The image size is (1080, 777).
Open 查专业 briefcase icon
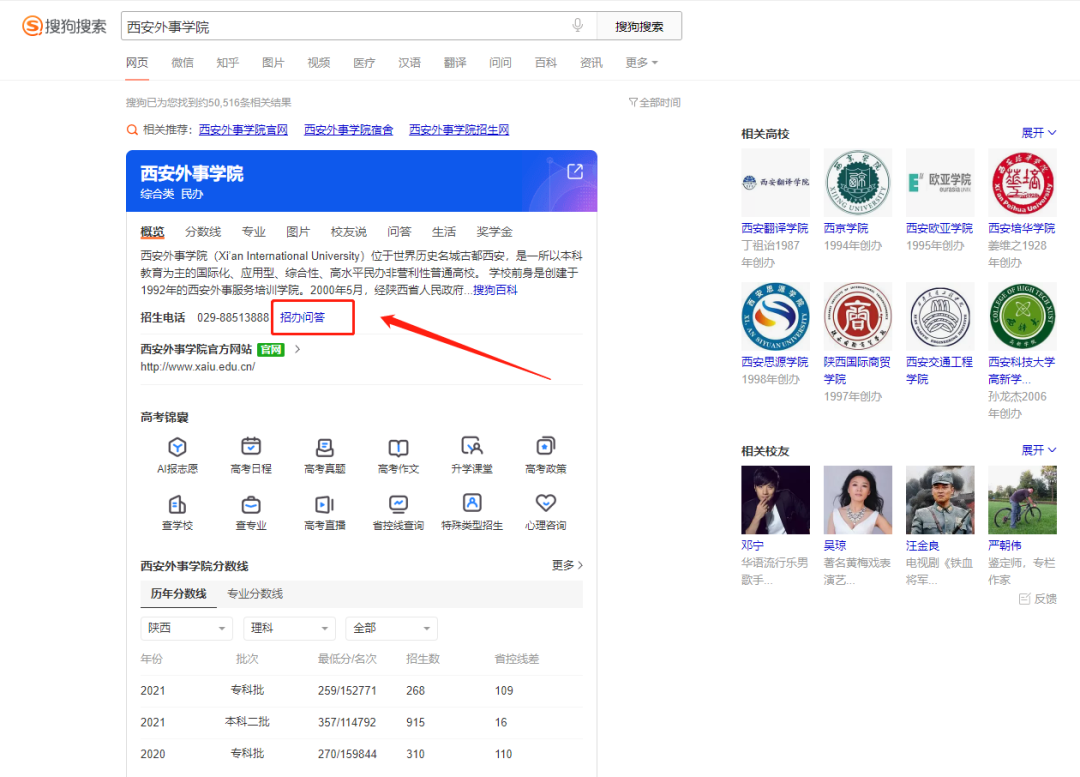click(x=251, y=504)
